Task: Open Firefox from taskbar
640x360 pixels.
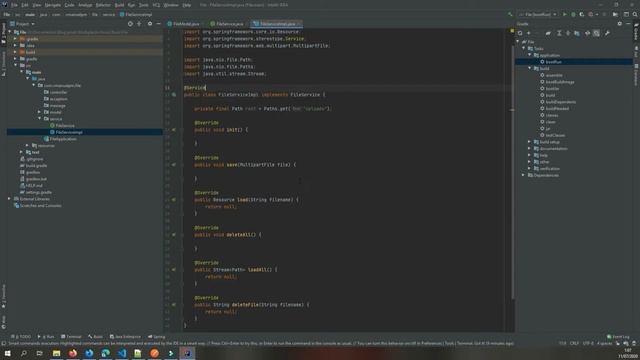Action: [73, 353]
